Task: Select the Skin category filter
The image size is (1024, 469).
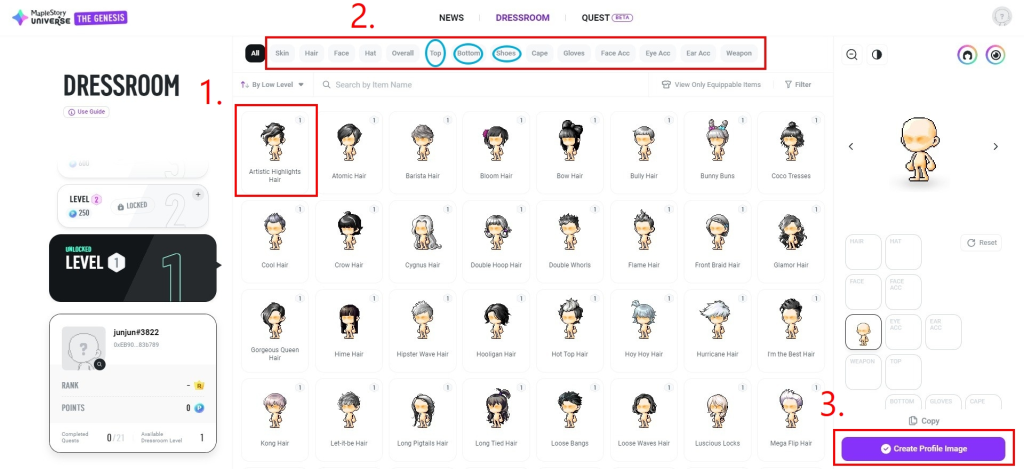Action: pyautogui.click(x=282, y=54)
